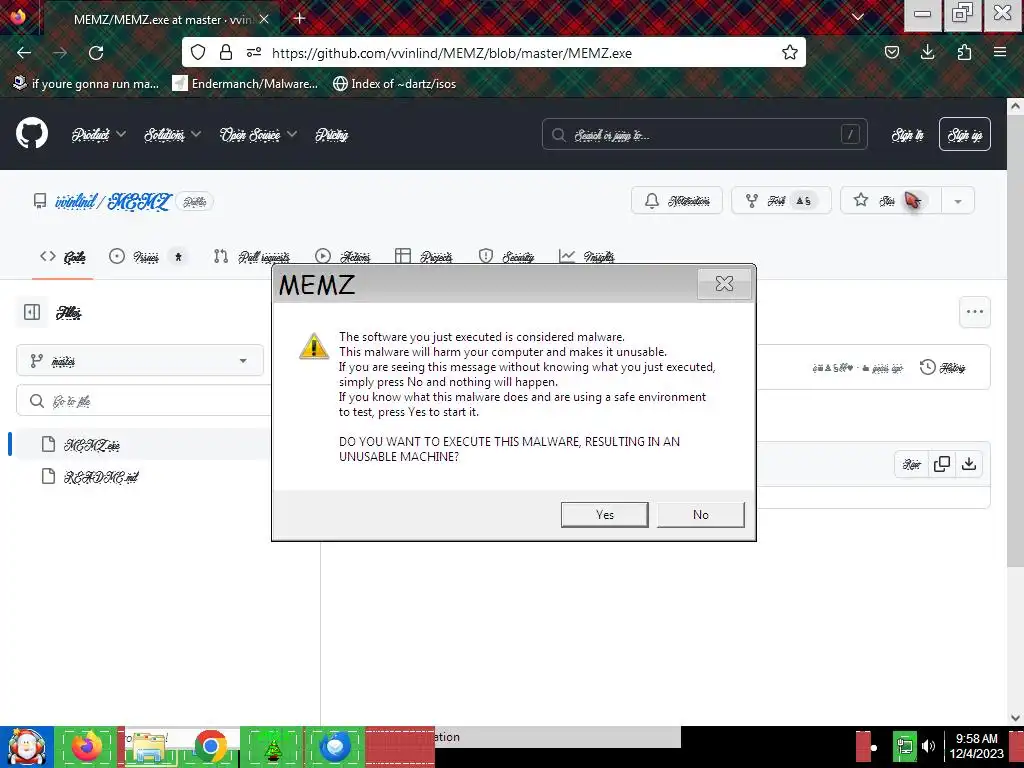1024x768 pixels.
Task: Open tracking protection shield icon
Action: [198, 53]
